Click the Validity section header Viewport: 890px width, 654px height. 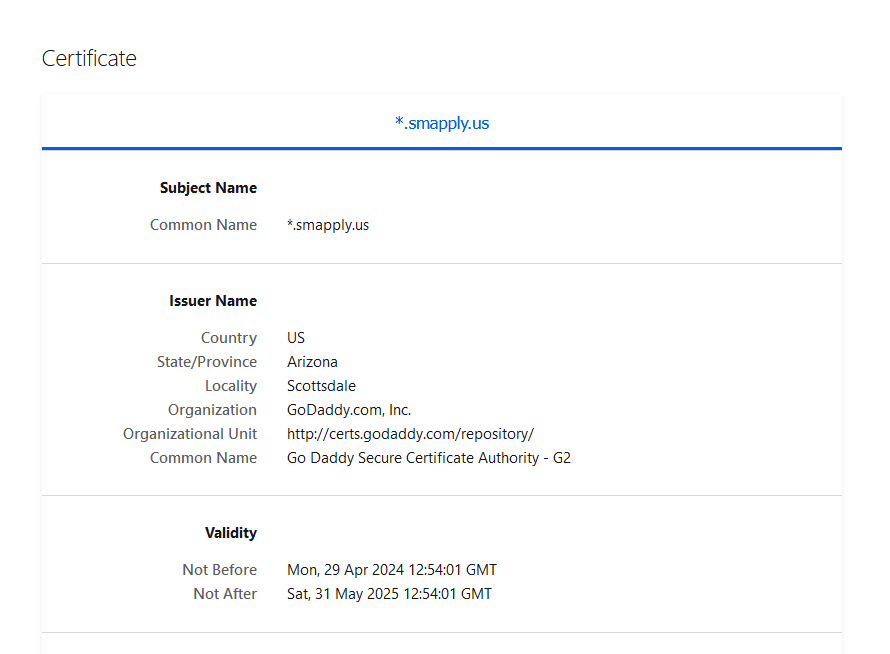click(x=231, y=532)
